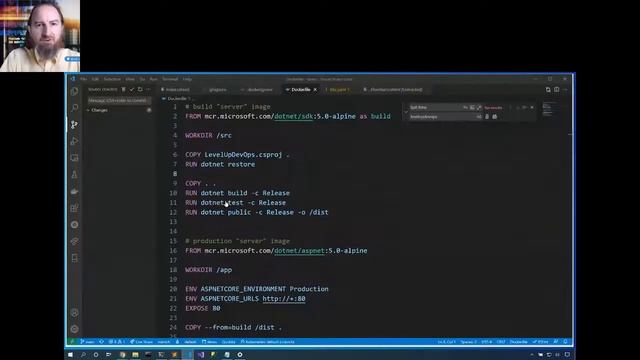Image resolution: width=640 pixels, height=360 pixels.
Task: Click the line and column indicator
Action: (446, 342)
